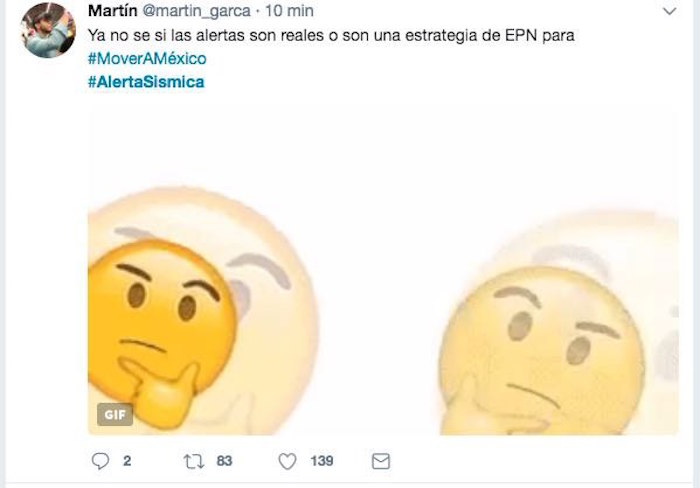
Task: Open the @martin_garca handle
Action: [x=196, y=11]
